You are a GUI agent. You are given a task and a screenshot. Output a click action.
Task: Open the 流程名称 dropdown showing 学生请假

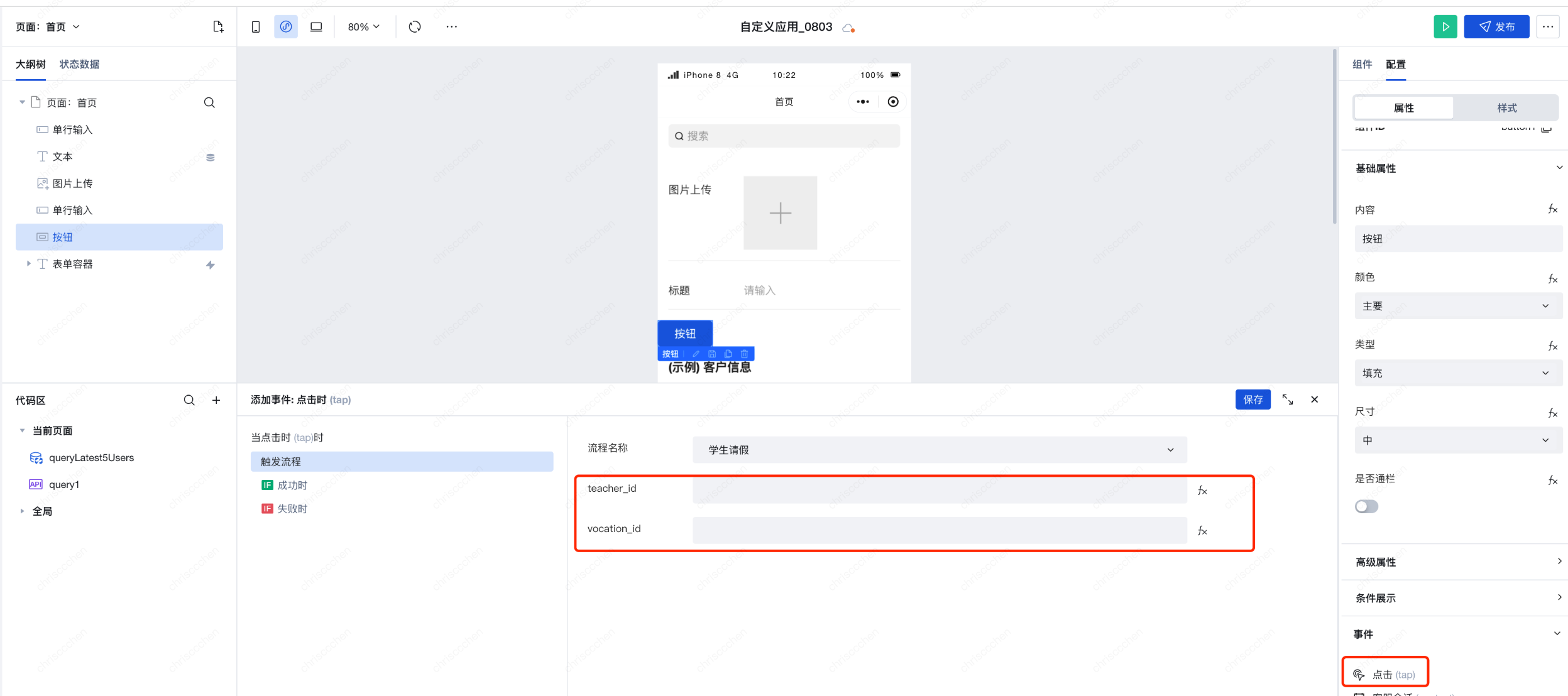939,450
